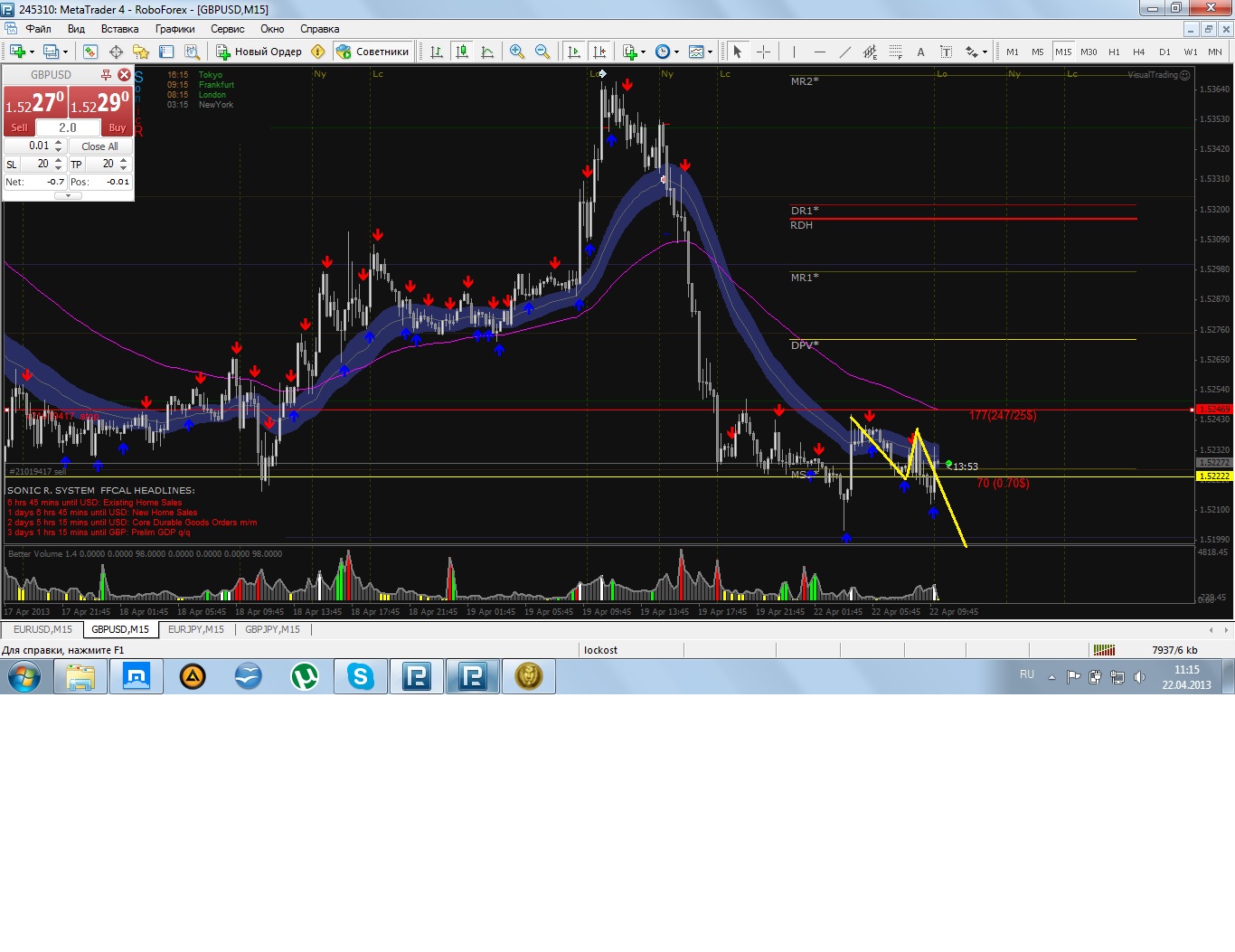Screen dimensions: 1235x952
Task: Open the Strategy Tester magnifier icon
Action: [x=191, y=52]
